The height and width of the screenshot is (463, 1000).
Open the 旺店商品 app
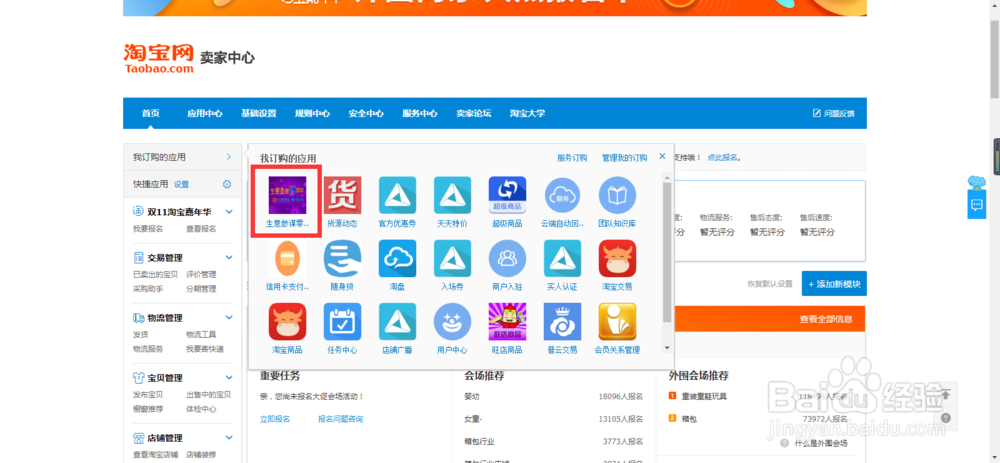507,321
